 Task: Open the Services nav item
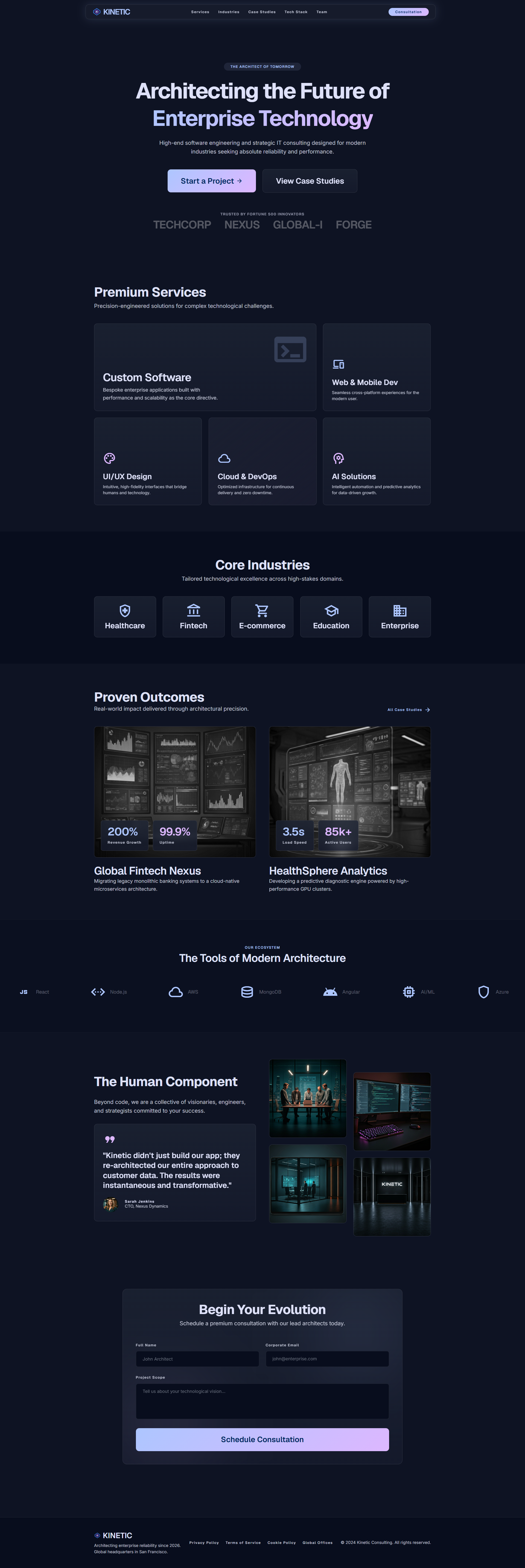tap(200, 11)
